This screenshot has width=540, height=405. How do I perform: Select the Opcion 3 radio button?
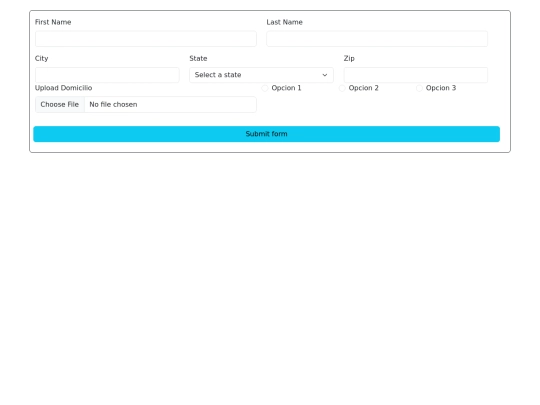pyautogui.click(x=419, y=88)
